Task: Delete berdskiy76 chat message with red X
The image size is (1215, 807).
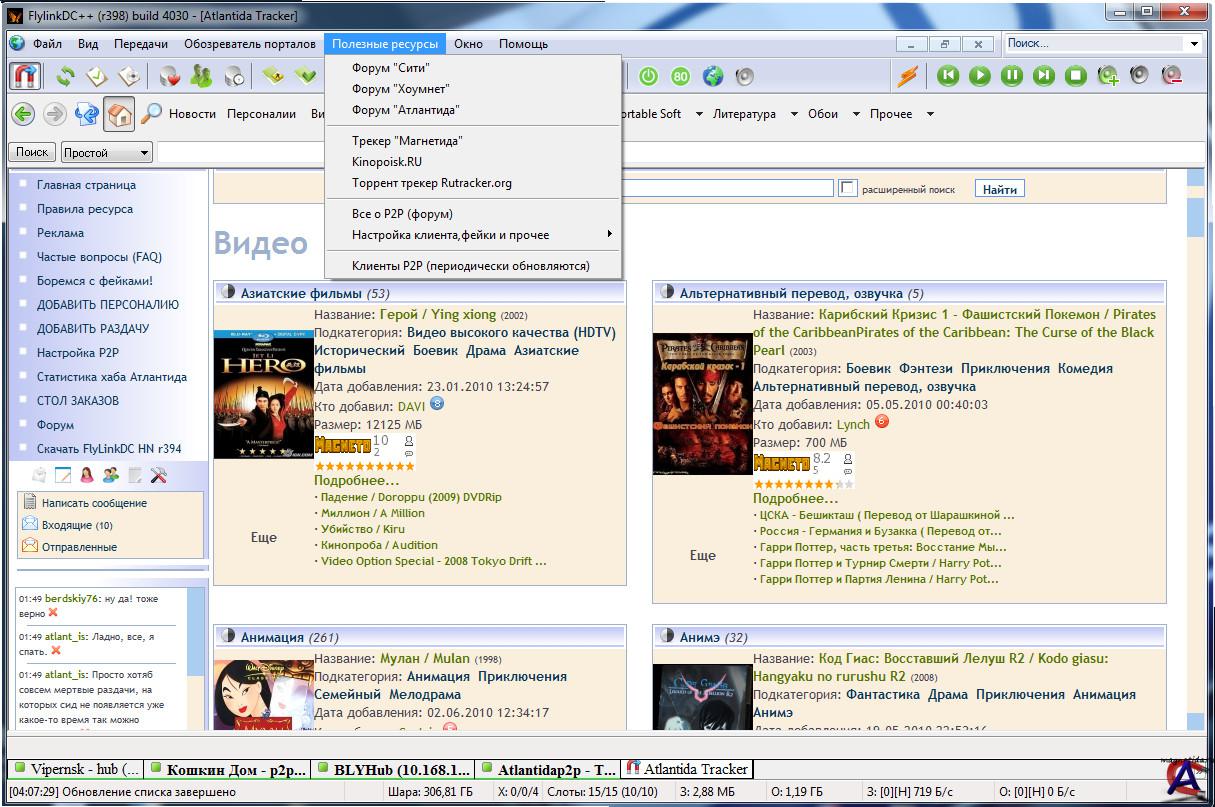Action: pos(53,613)
